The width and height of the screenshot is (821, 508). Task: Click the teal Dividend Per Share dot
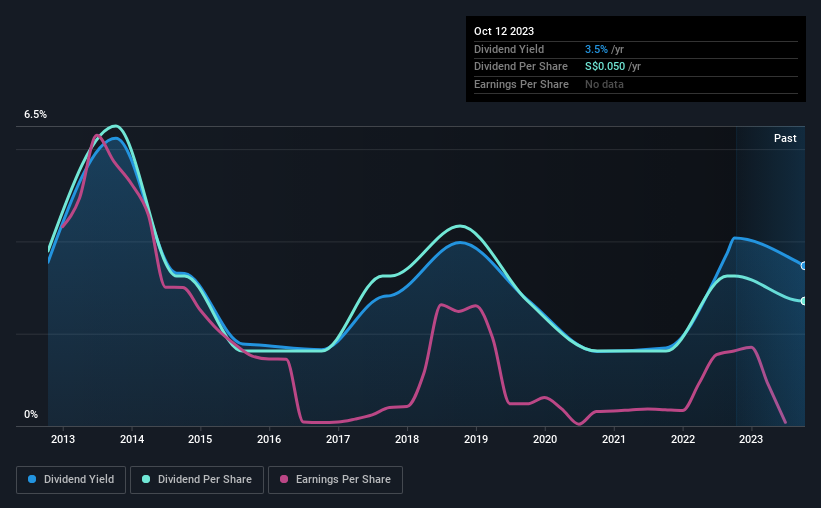point(146,479)
